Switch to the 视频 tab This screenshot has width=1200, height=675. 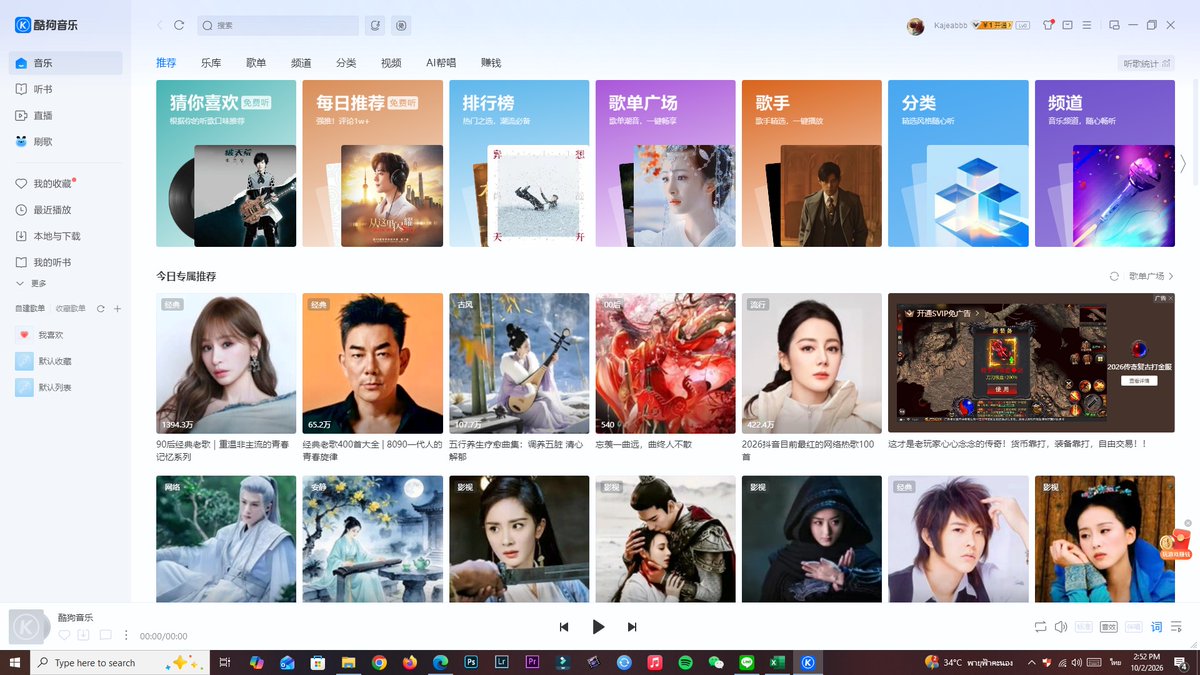coord(391,63)
